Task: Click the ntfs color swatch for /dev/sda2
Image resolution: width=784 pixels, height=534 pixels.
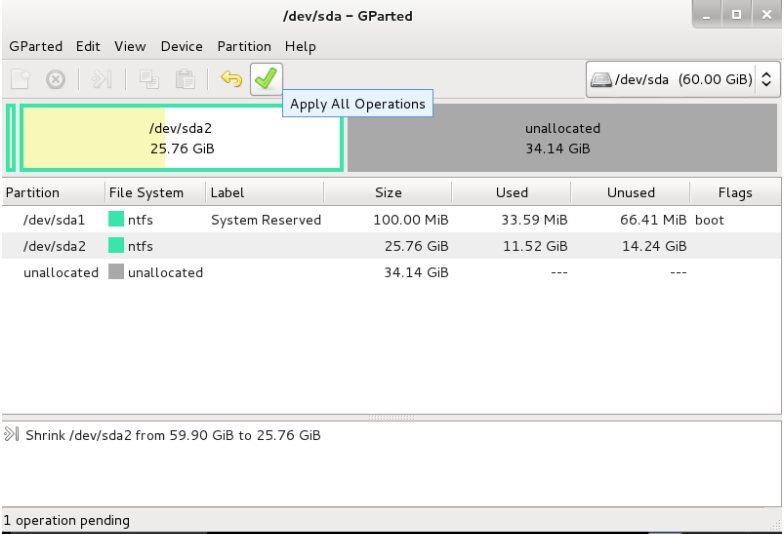Action: [x=116, y=245]
